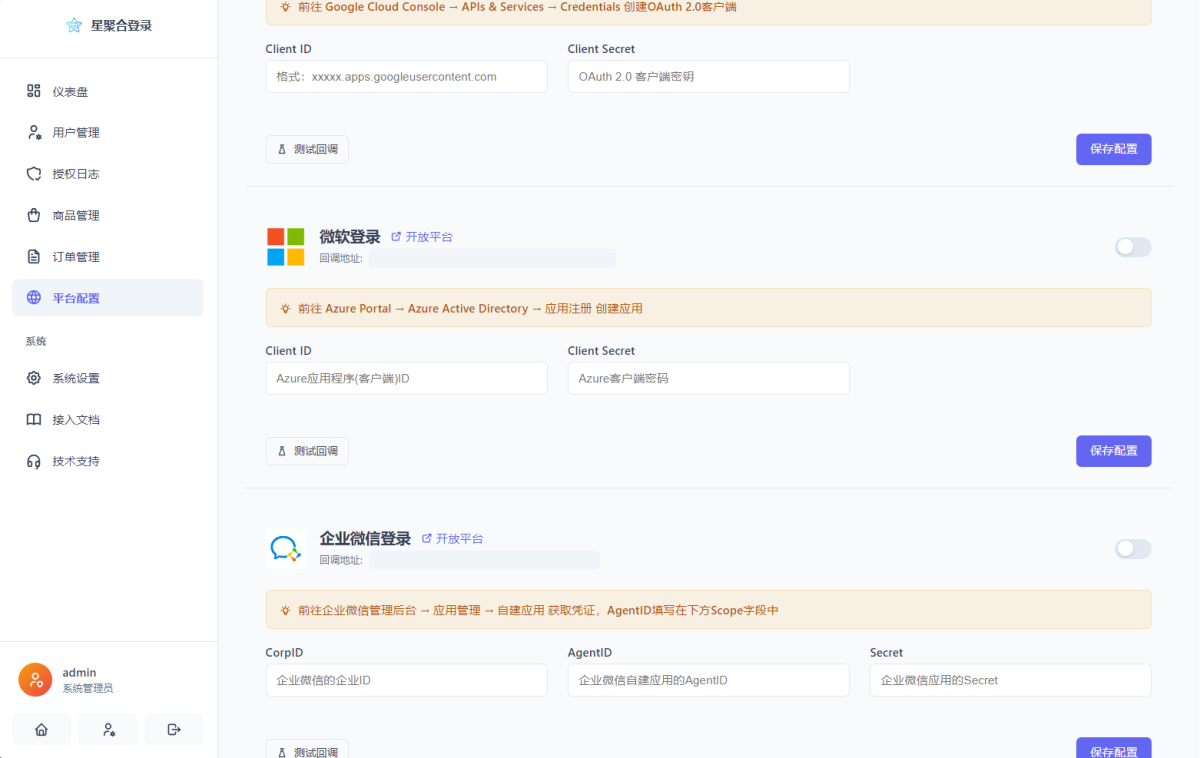
Task: Open 接入文档 menu item
Action: click(108, 420)
